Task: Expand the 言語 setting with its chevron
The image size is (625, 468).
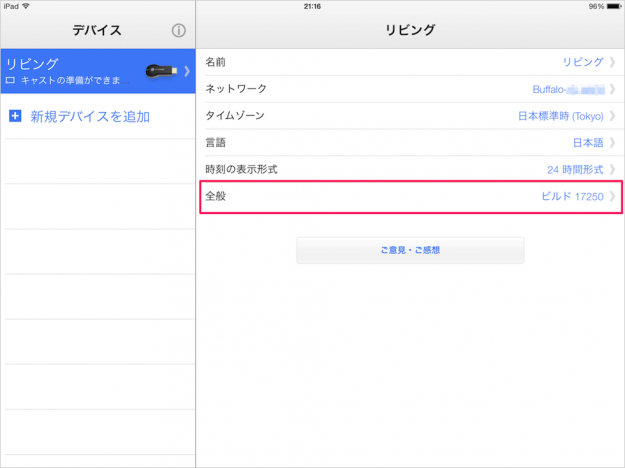Action: coord(612,143)
